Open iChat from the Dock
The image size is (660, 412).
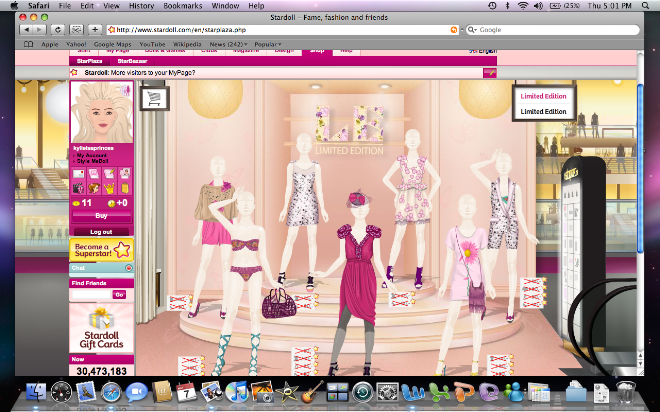coord(136,392)
